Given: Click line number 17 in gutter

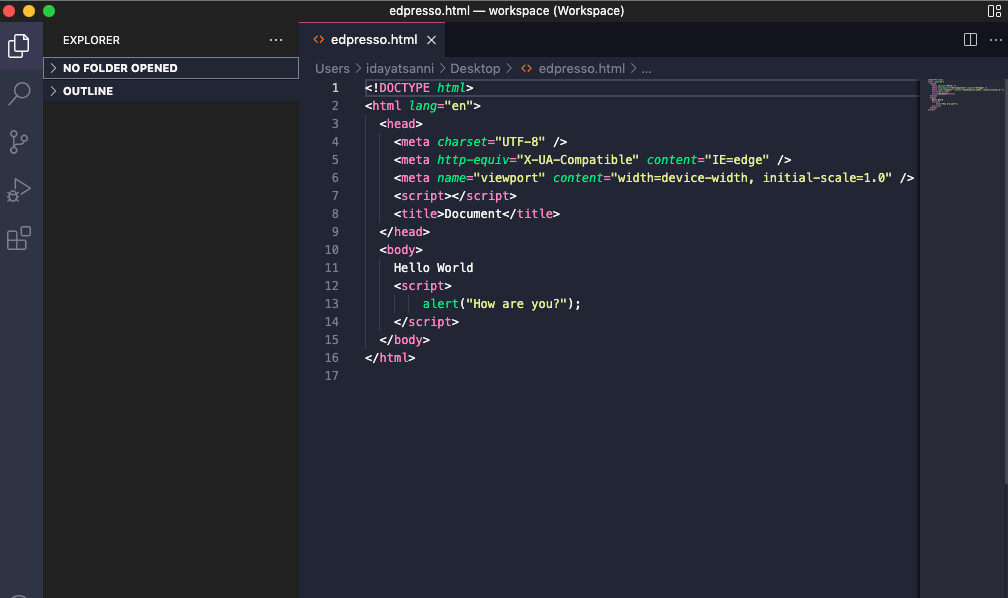Looking at the screenshot, I should 331,376.
